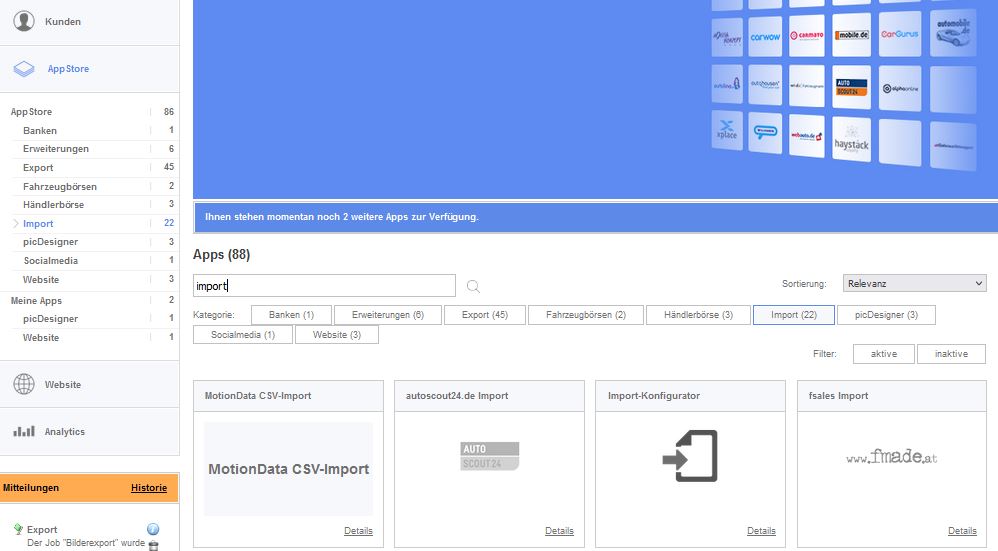
Task: Select Website under Meine Apps
Action: click(41, 338)
